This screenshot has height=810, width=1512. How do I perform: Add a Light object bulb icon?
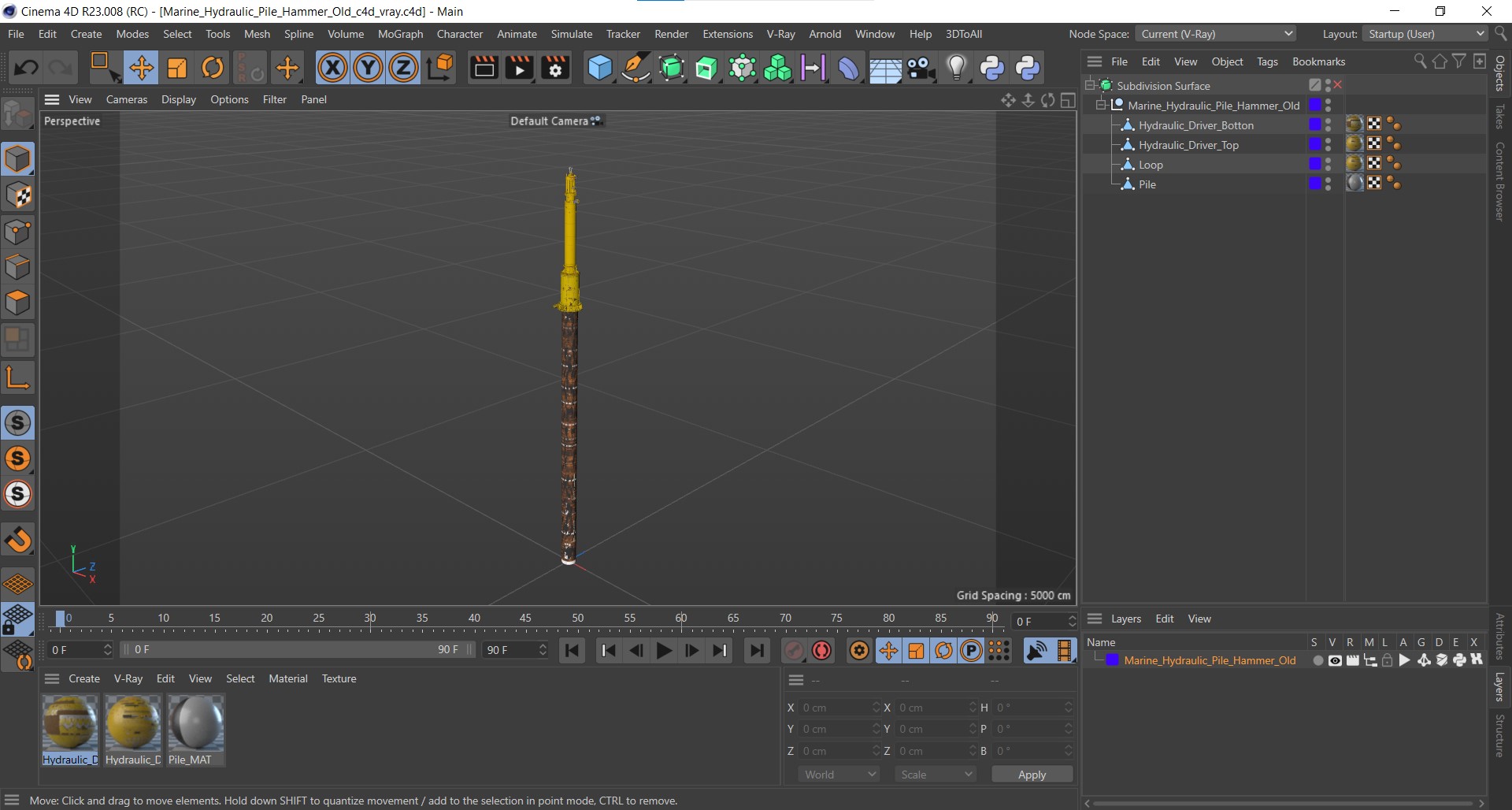[x=956, y=68]
